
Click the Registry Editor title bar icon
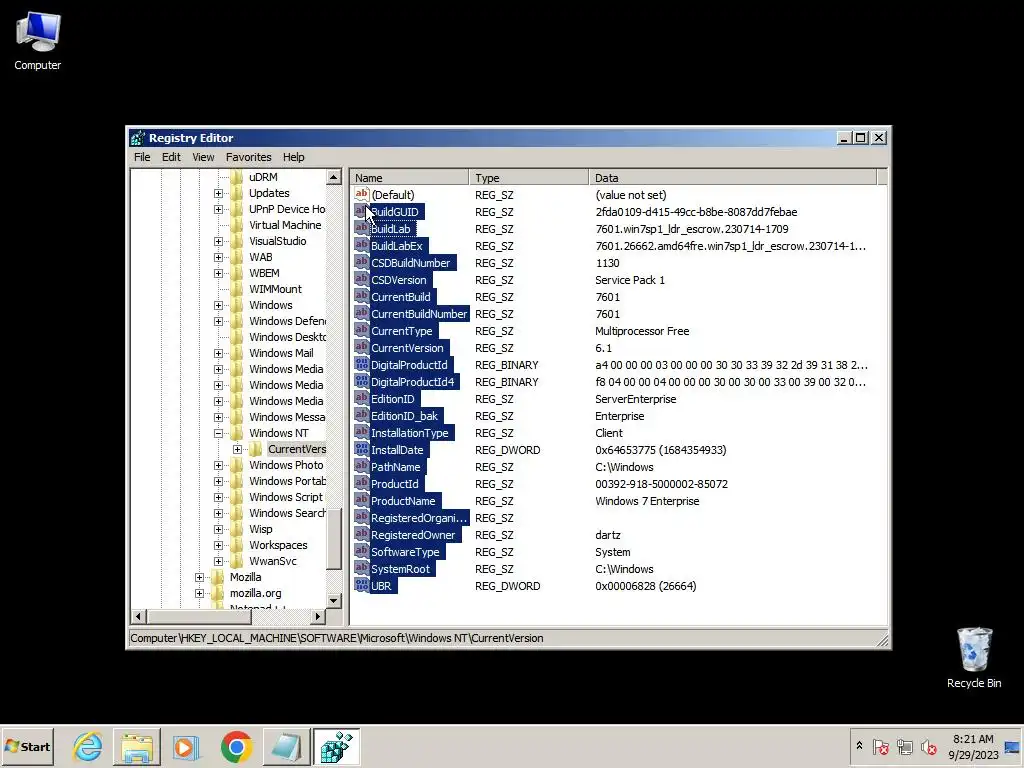(x=137, y=138)
